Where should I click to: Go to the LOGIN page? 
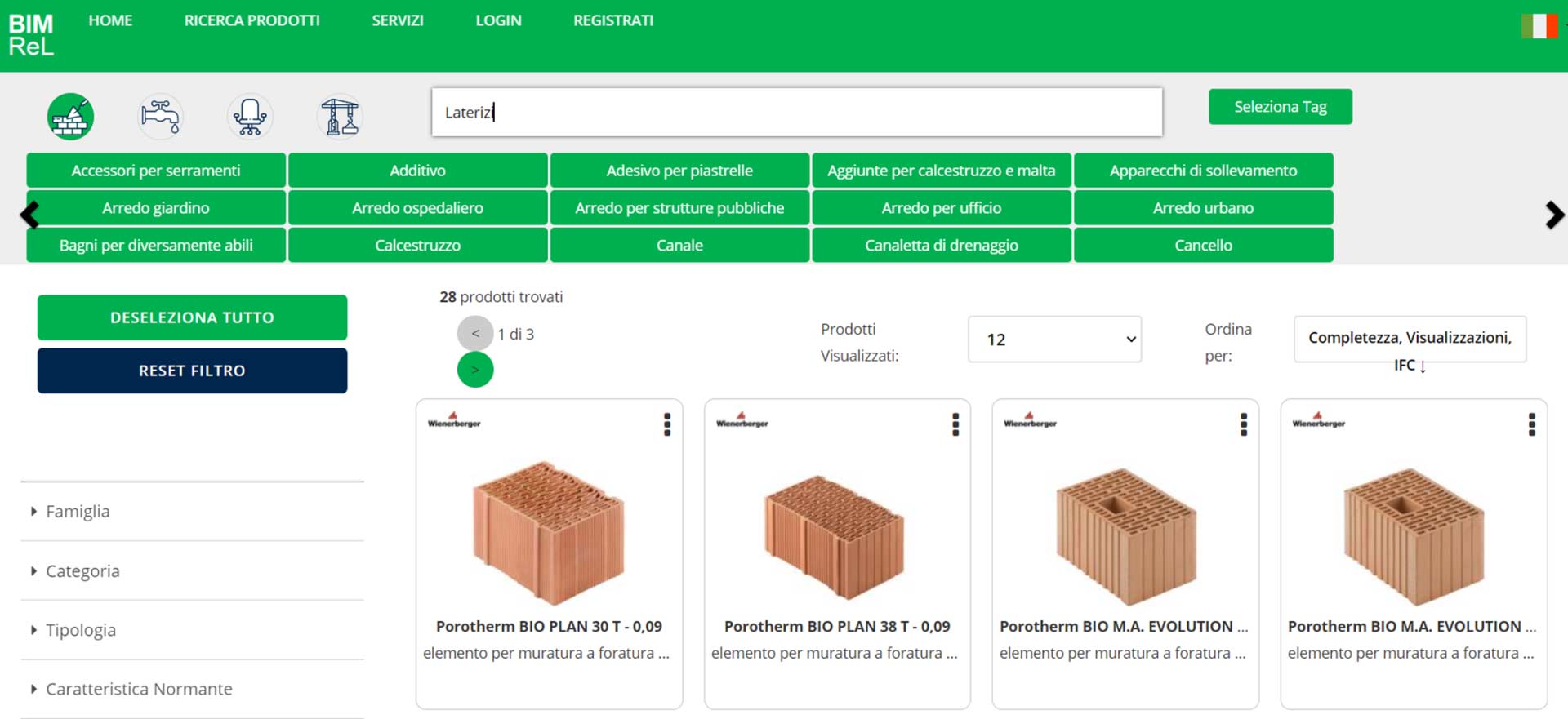498,20
